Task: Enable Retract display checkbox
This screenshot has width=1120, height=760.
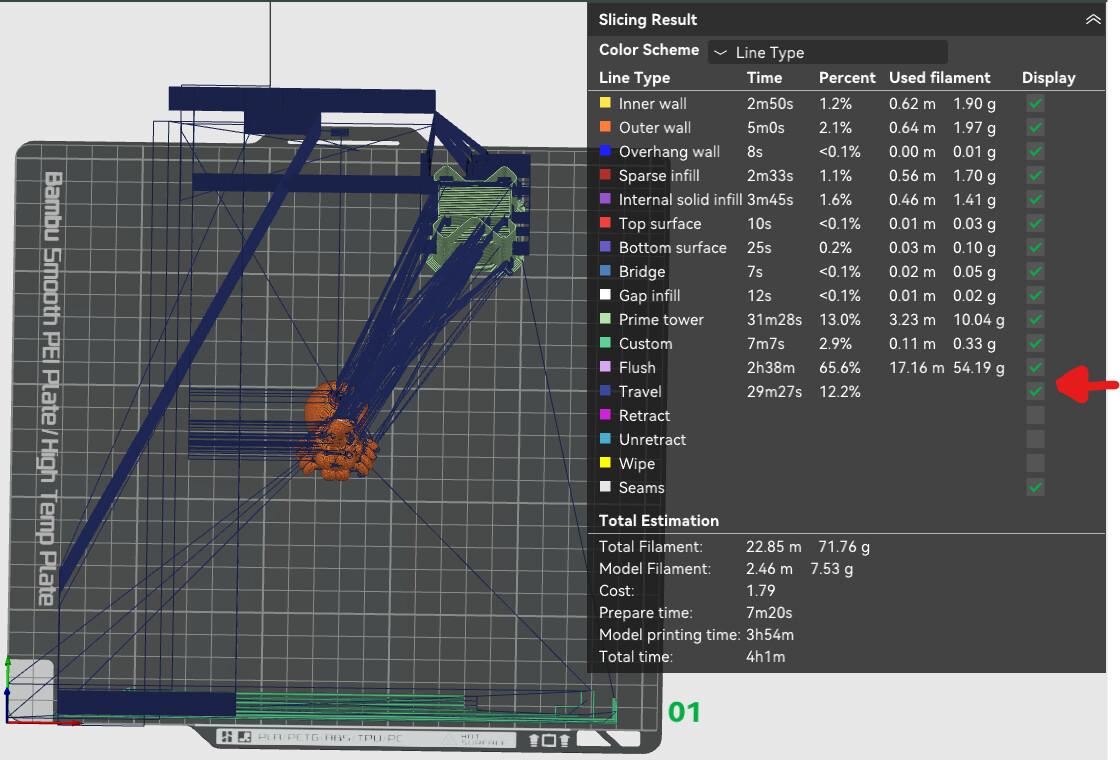Action: click(1036, 415)
